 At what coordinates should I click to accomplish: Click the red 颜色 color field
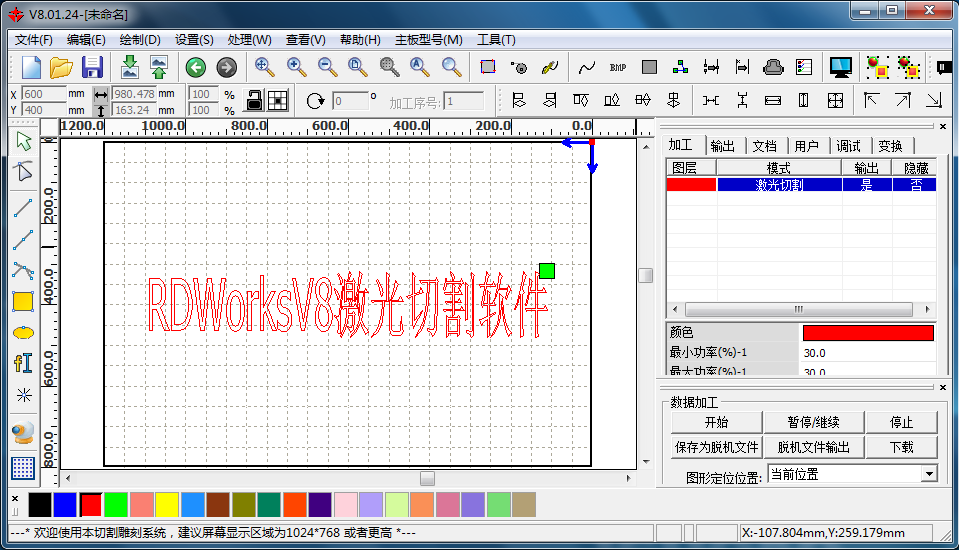pos(868,332)
